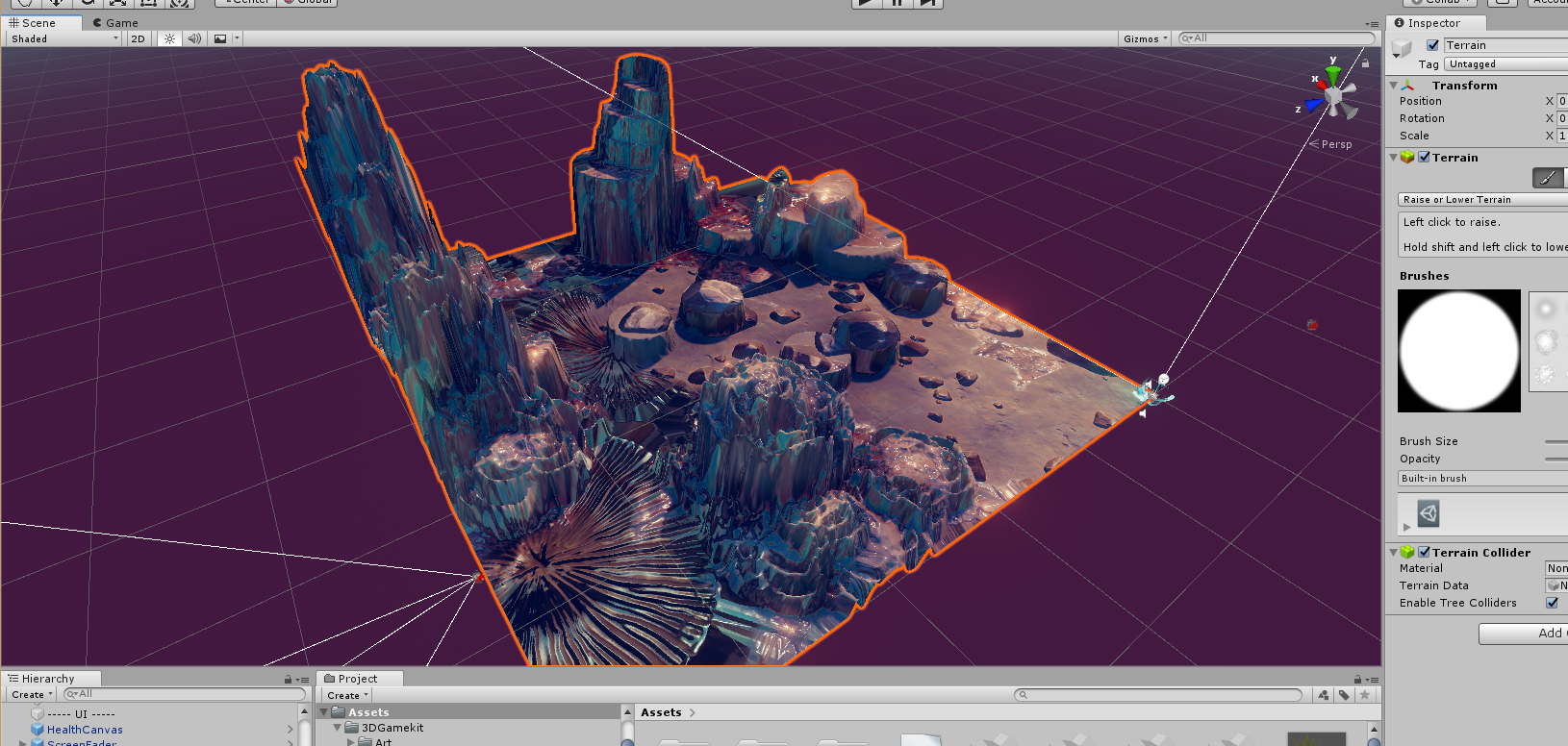Search by label tag icon in Project

[x=1344, y=695]
